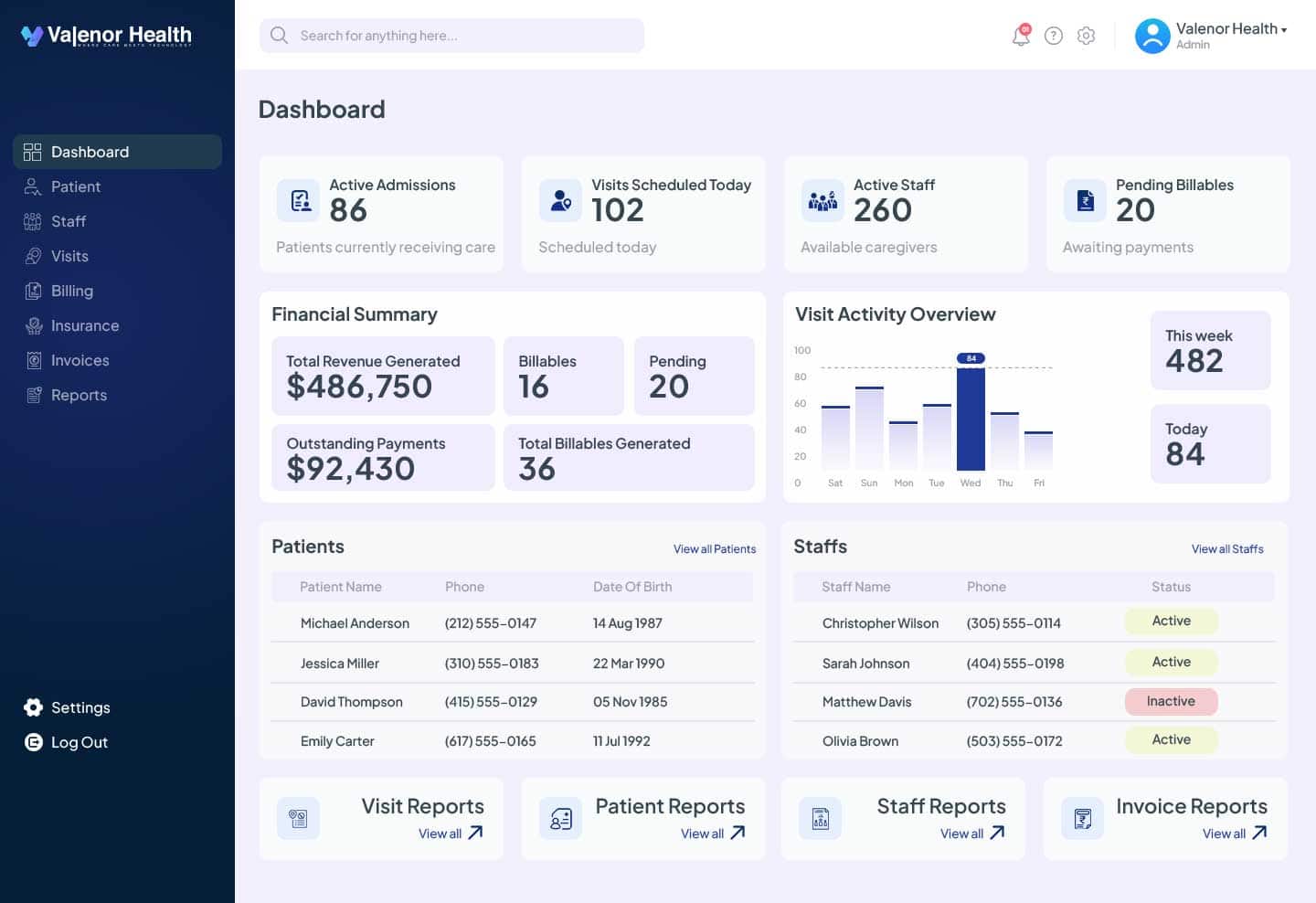Click the Active Staff card icon
Viewport: 1316px width, 903px height.
click(x=822, y=200)
